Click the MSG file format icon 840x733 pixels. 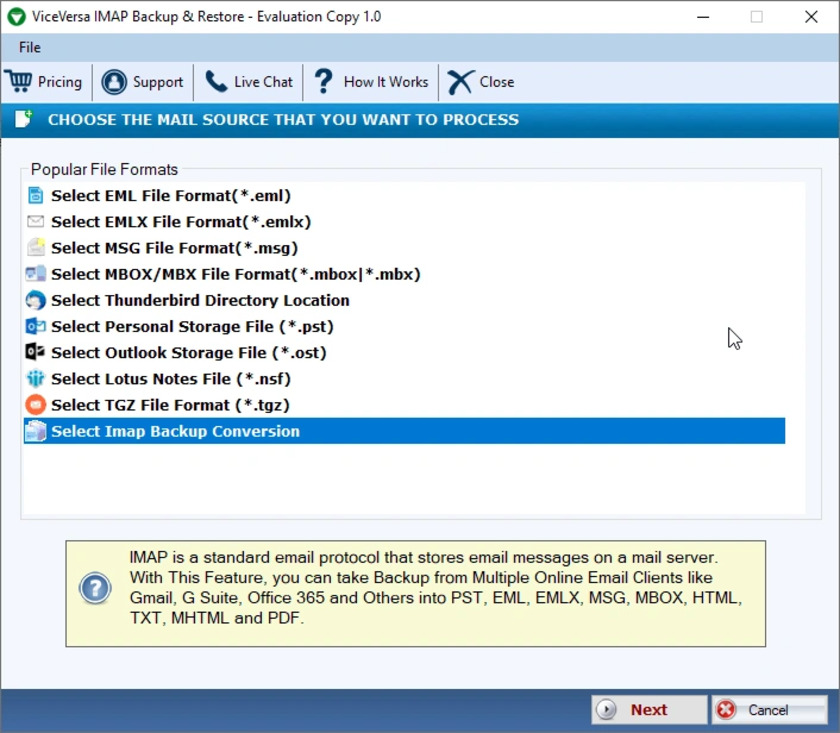(x=35, y=248)
